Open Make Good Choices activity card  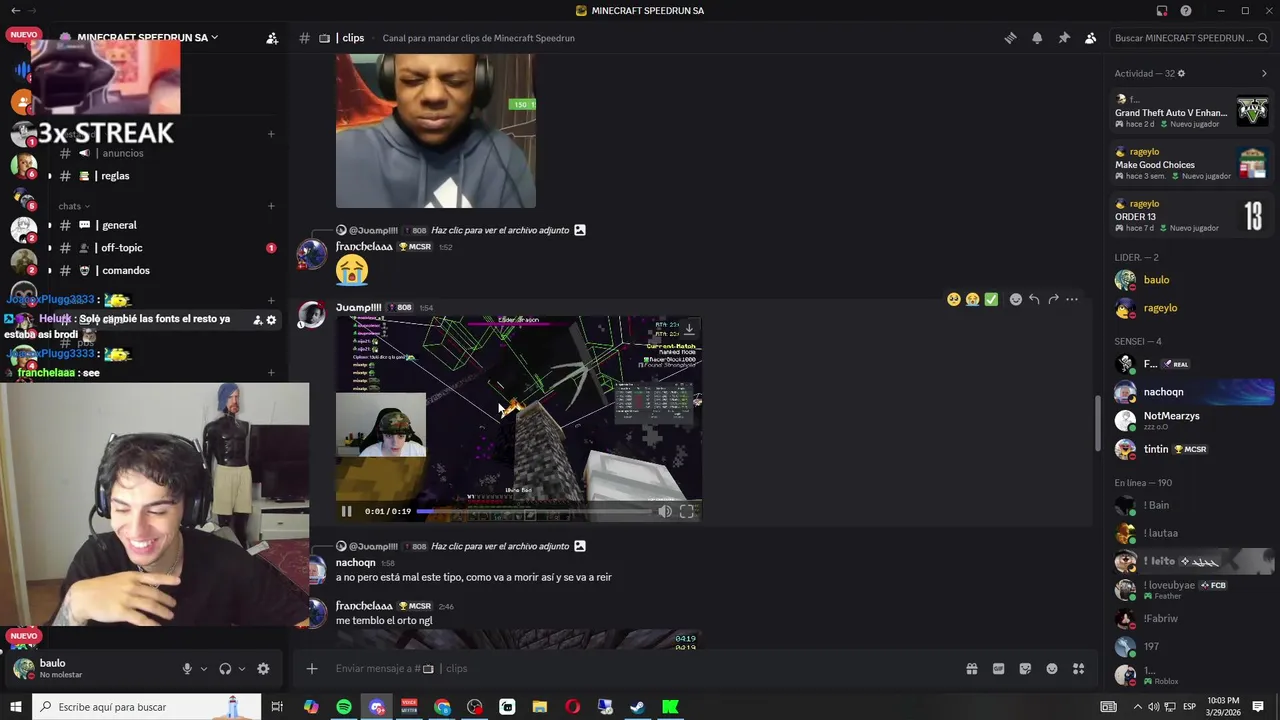1191,164
